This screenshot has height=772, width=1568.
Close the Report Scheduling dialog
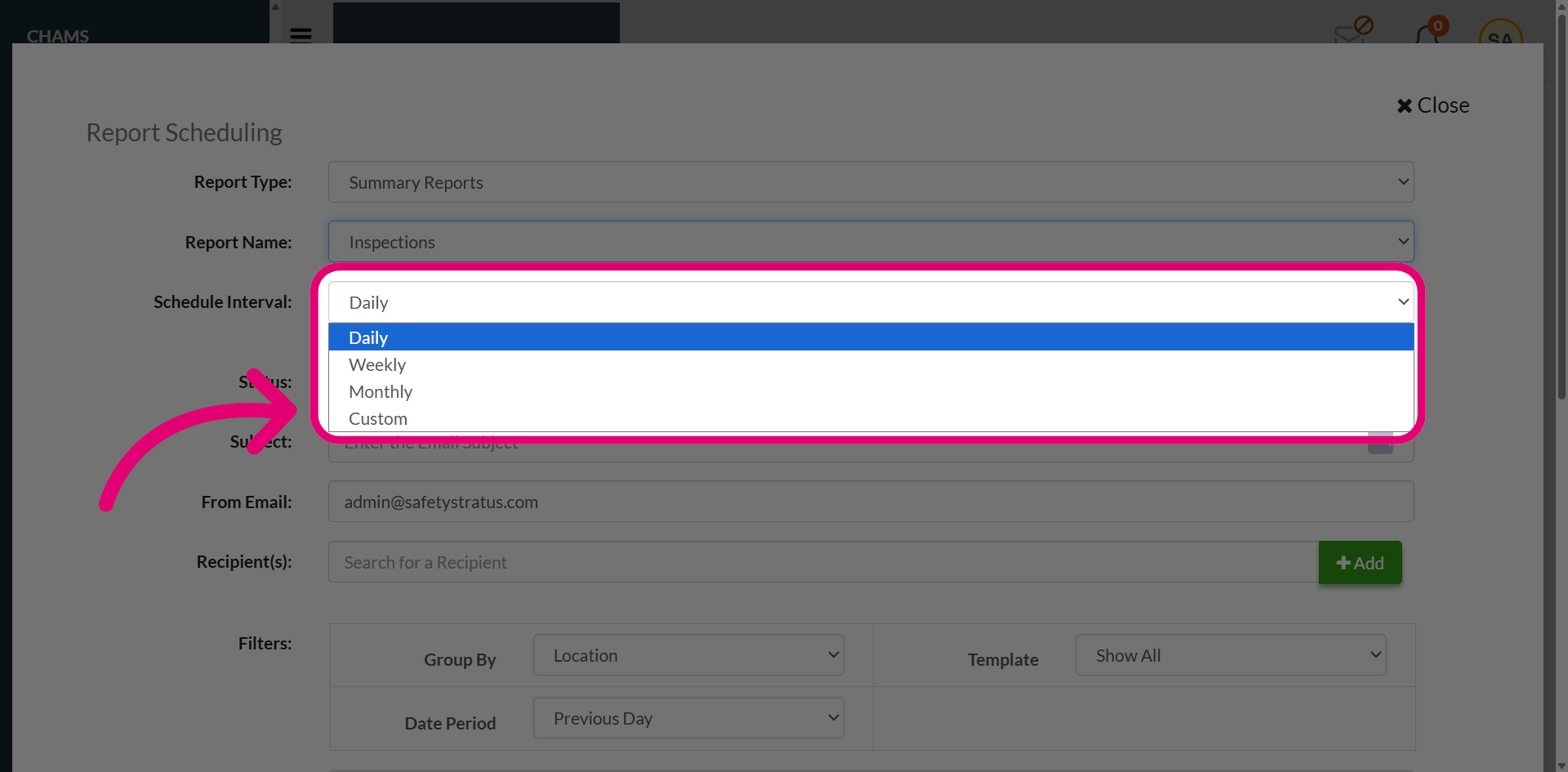coord(1432,105)
